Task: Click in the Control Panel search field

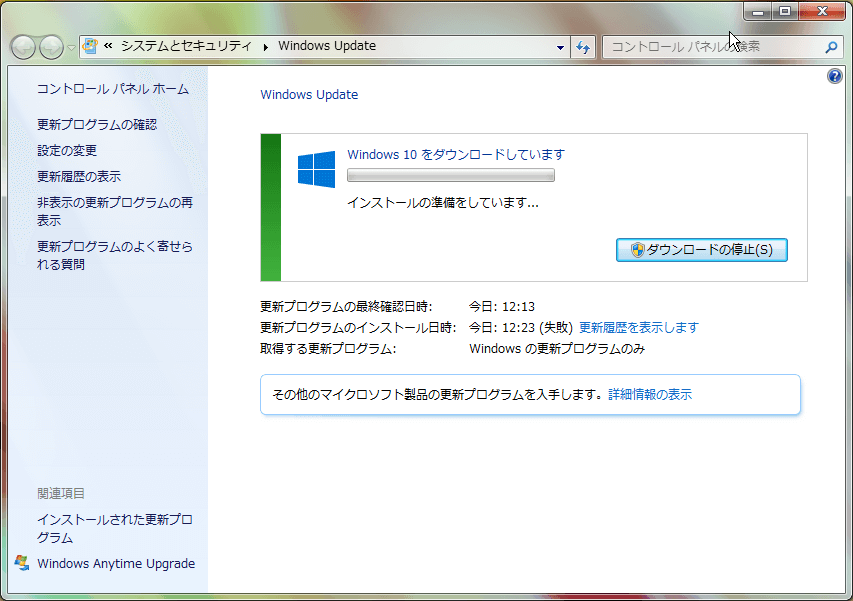Action: (710, 47)
